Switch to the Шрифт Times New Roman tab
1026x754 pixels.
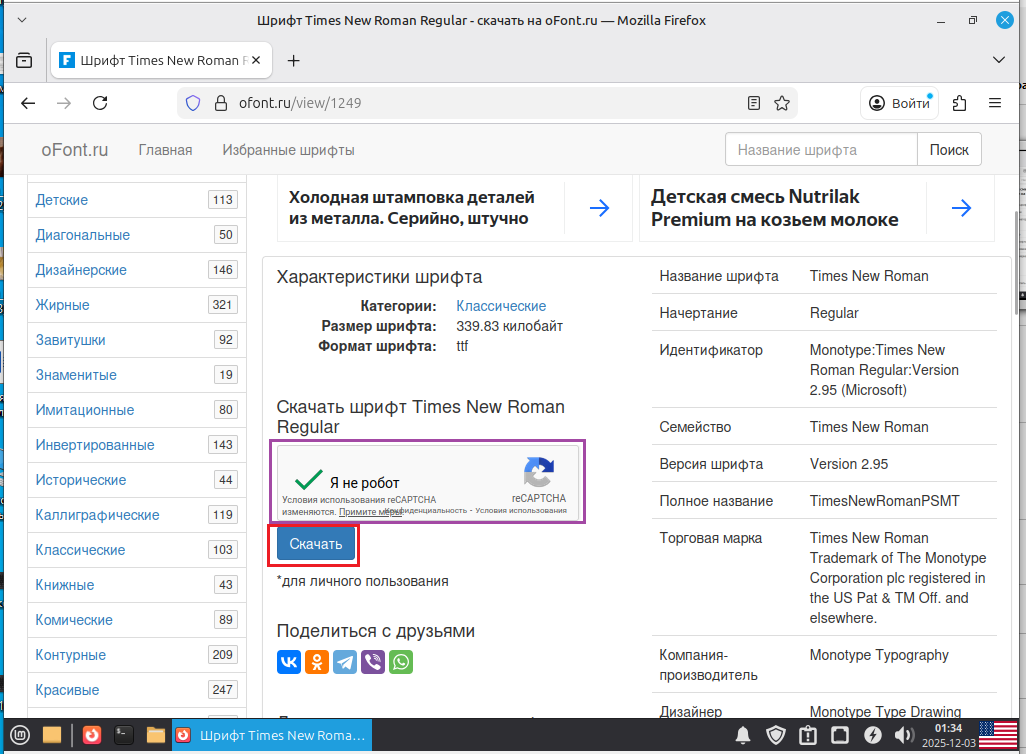tap(161, 60)
